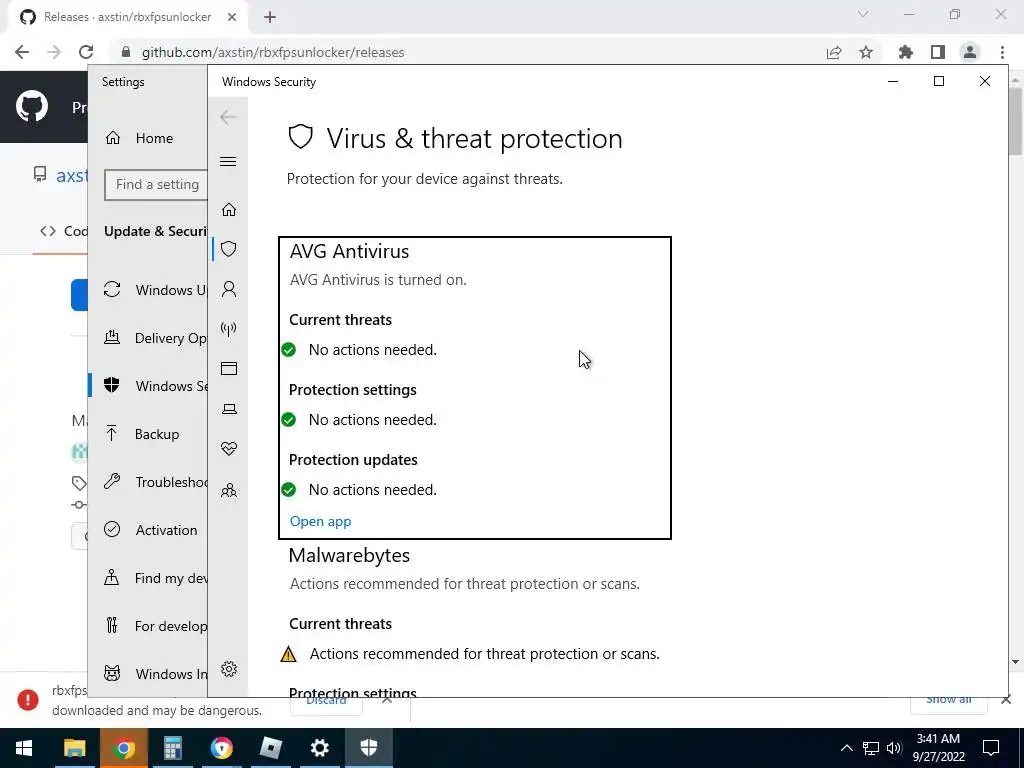This screenshot has width=1024, height=768.
Task: Reload the Chrome page
Action: coord(86,52)
